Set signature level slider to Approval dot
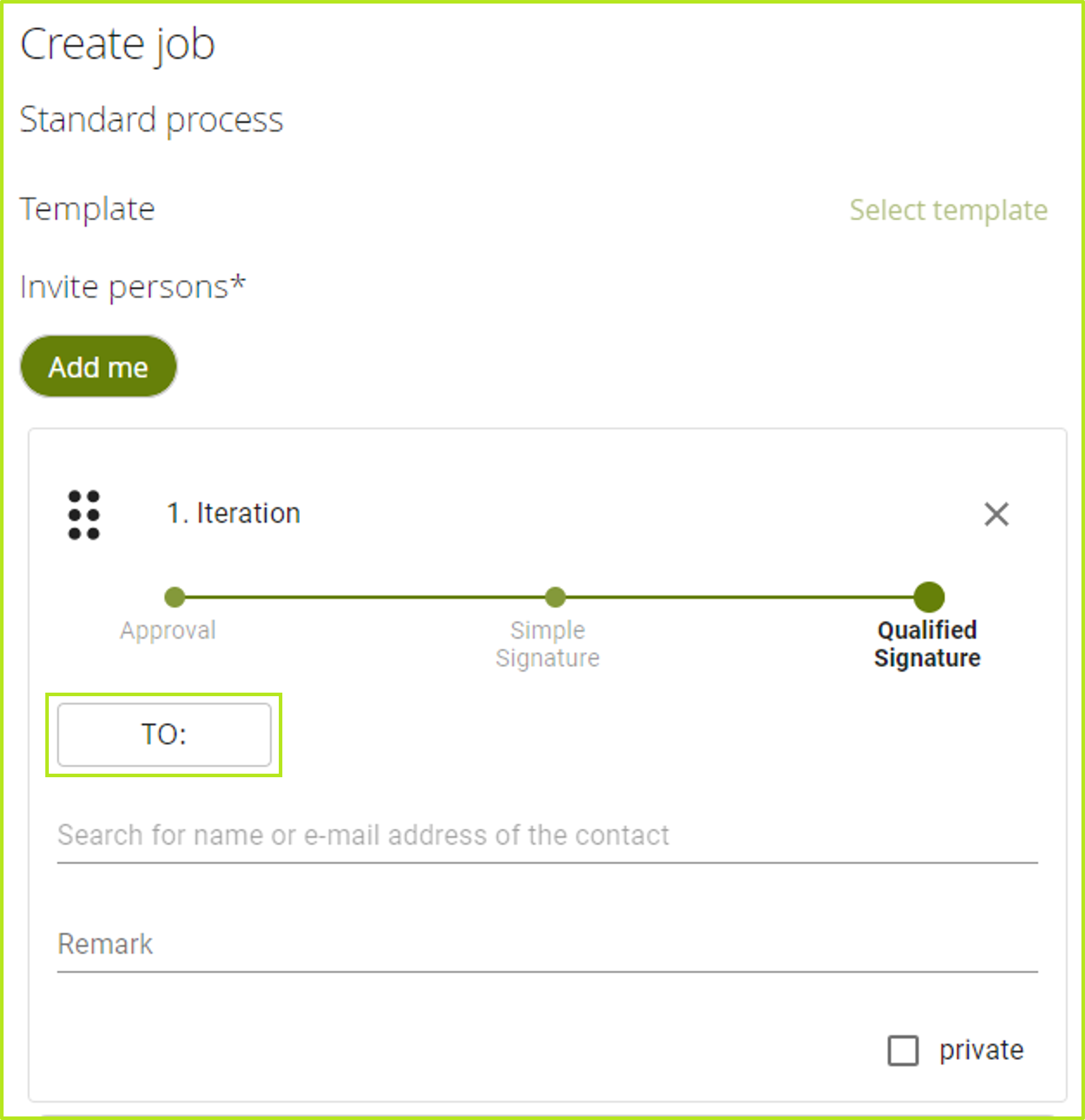Viewport: 1085px width, 1120px height. (174, 597)
